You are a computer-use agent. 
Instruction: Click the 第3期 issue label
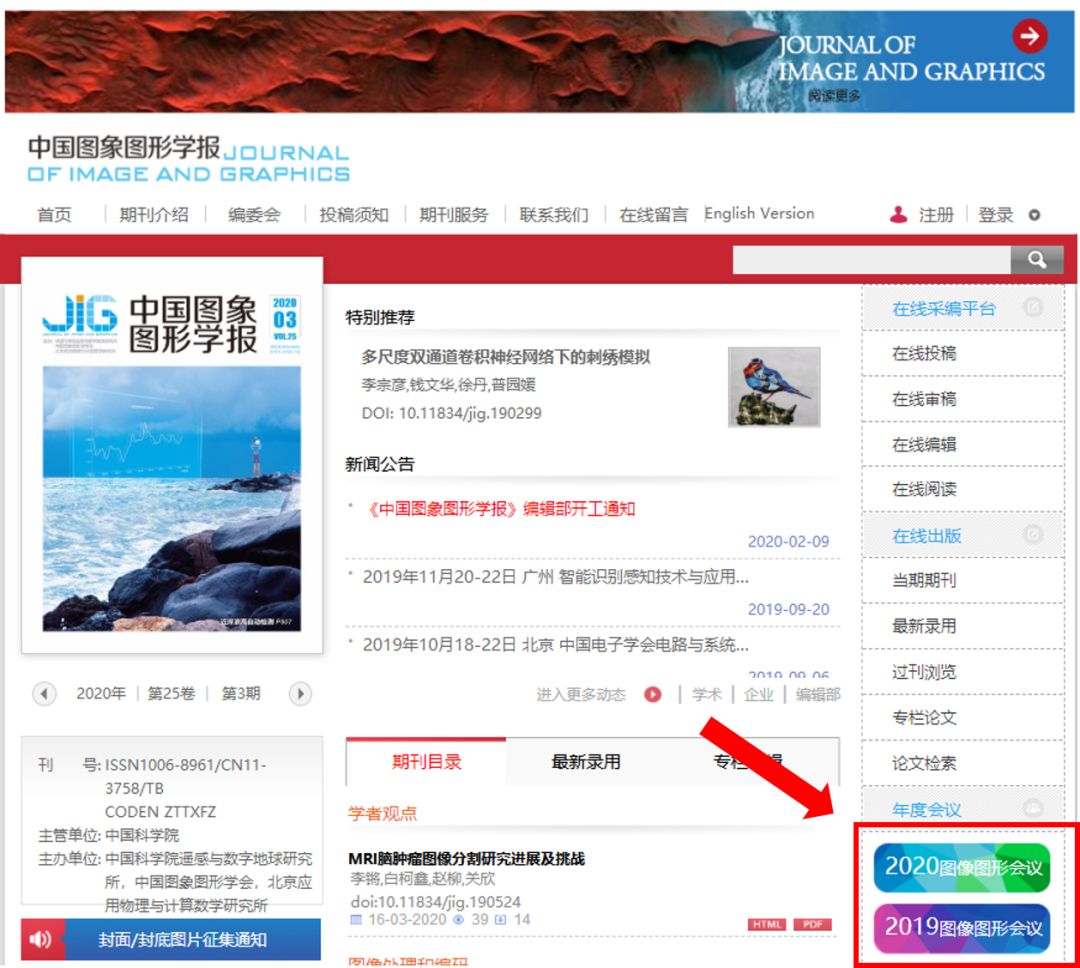pyautogui.click(x=241, y=693)
